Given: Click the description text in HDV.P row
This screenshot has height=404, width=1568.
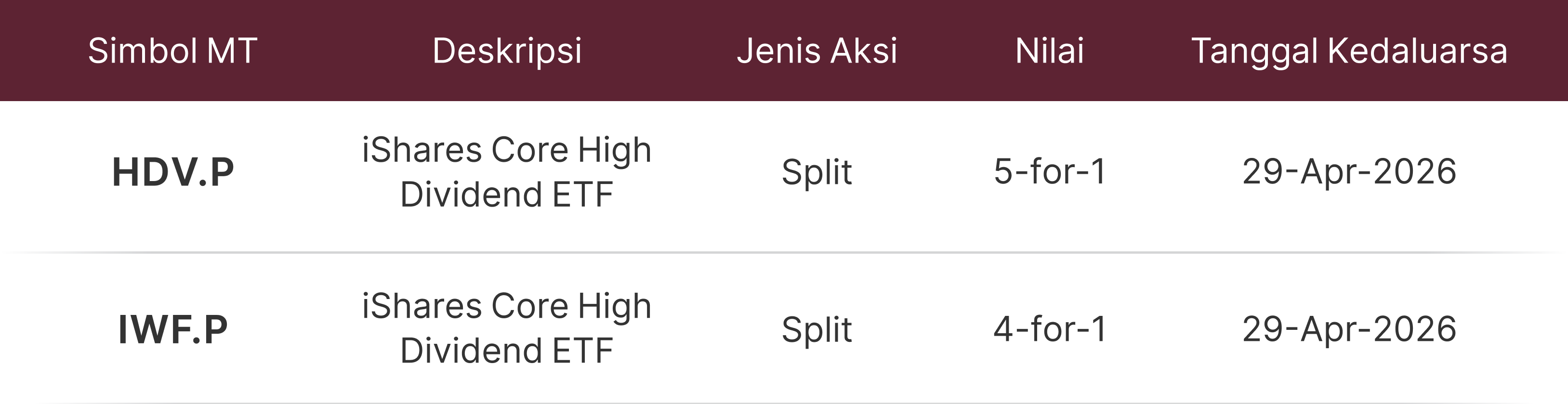Looking at the screenshot, I should [507, 172].
